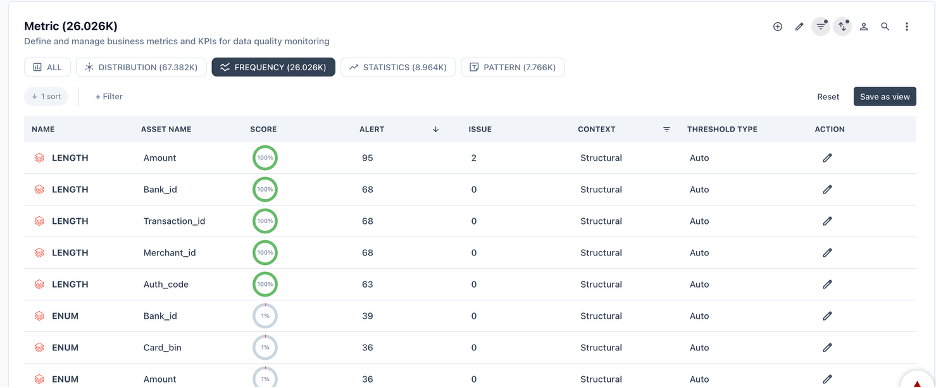The image size is (936, 388).
Task: Edit the Card_bin row via pencil icon
Action: point(827,347)
